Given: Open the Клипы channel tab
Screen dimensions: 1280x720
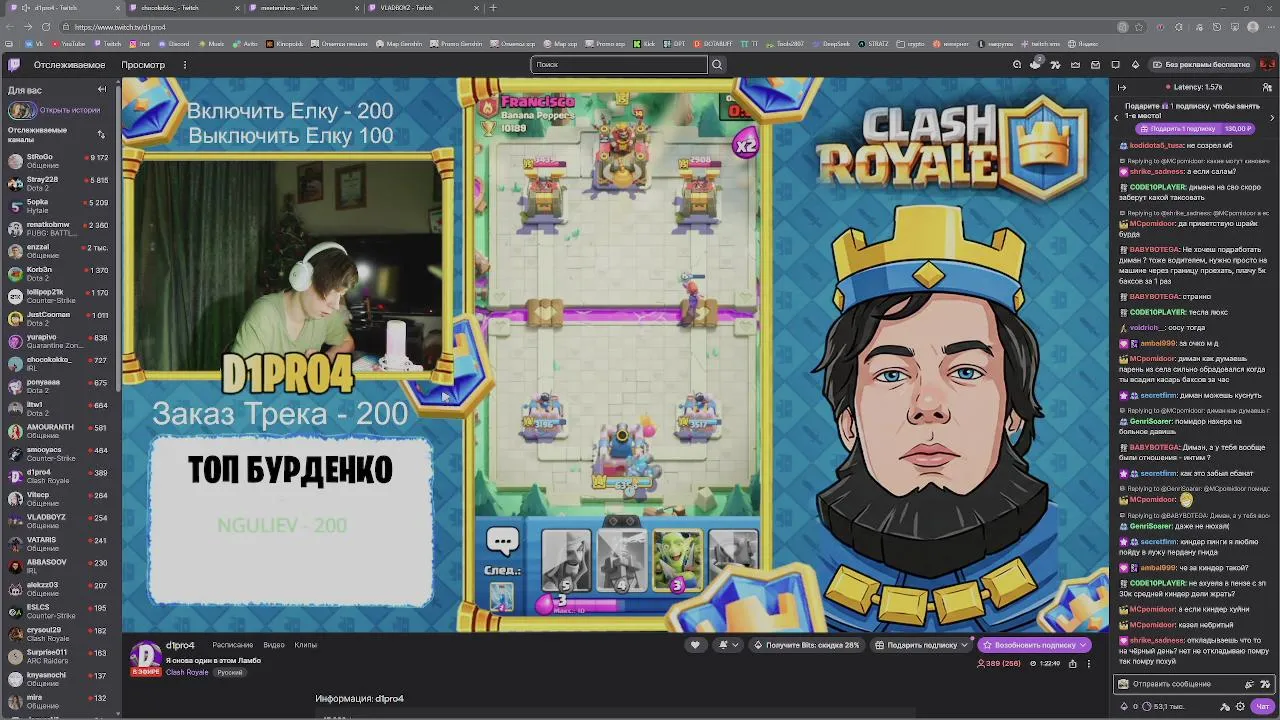Looking at the screenshot, I should pos(306,645).
